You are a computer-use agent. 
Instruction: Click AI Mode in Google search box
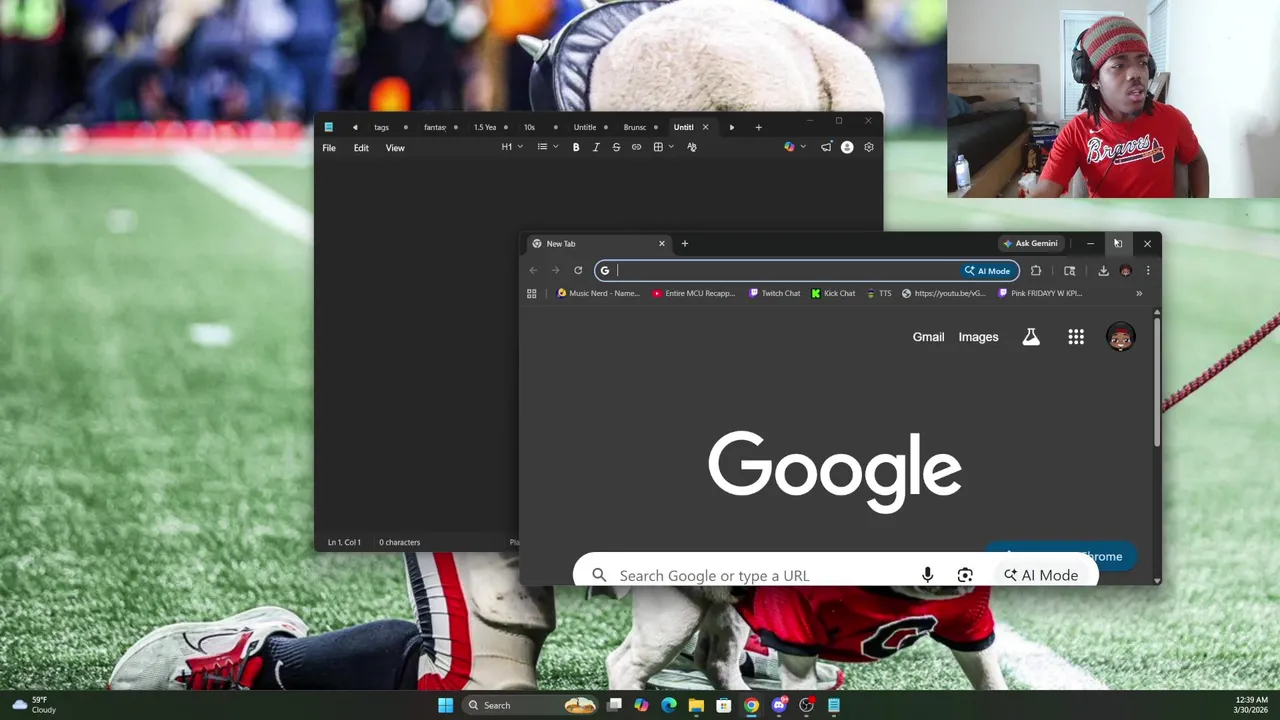[x=1041, y=575]
